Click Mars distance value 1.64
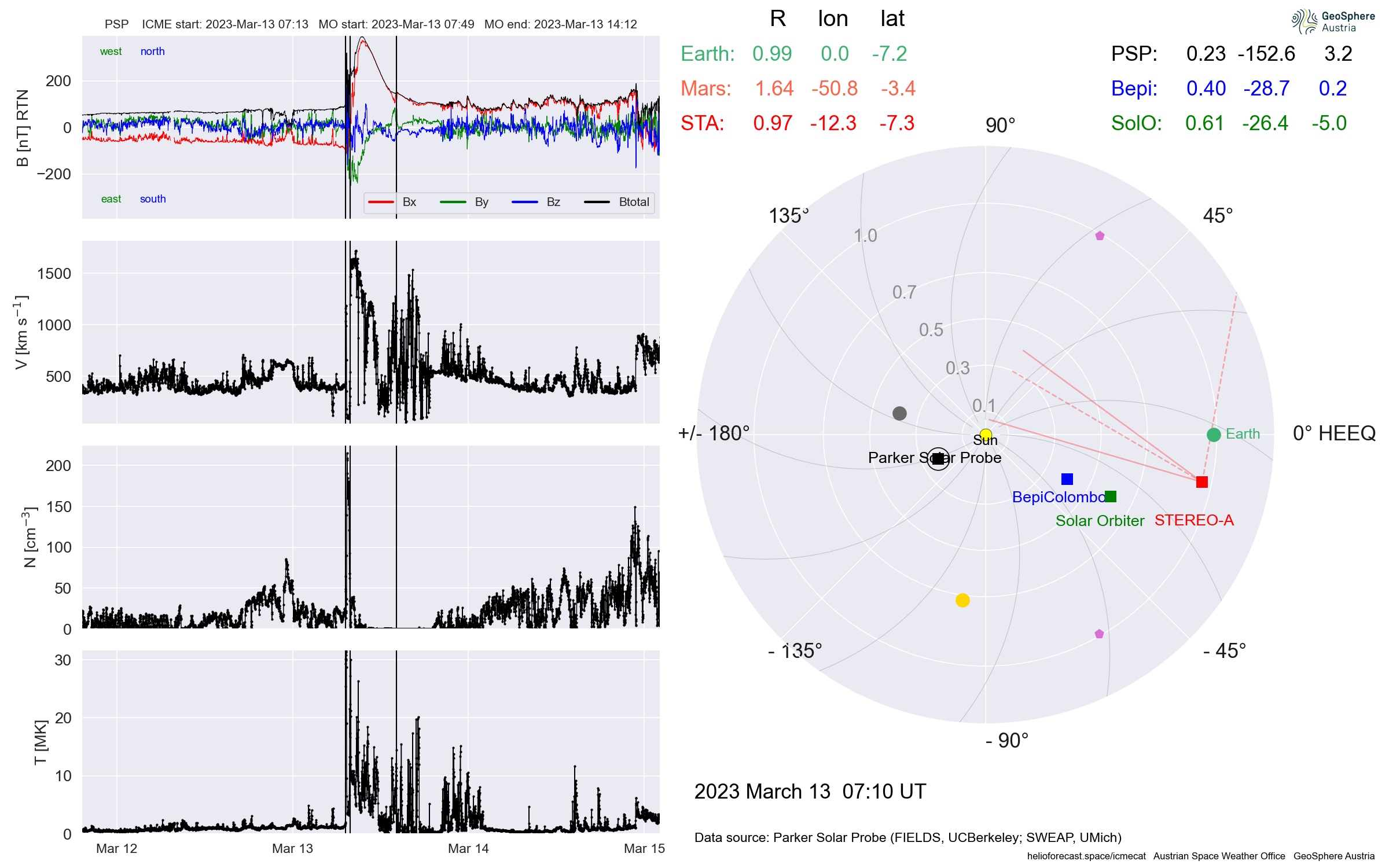1389x868 pixels. pyautogui.click(x=774, y=89)
